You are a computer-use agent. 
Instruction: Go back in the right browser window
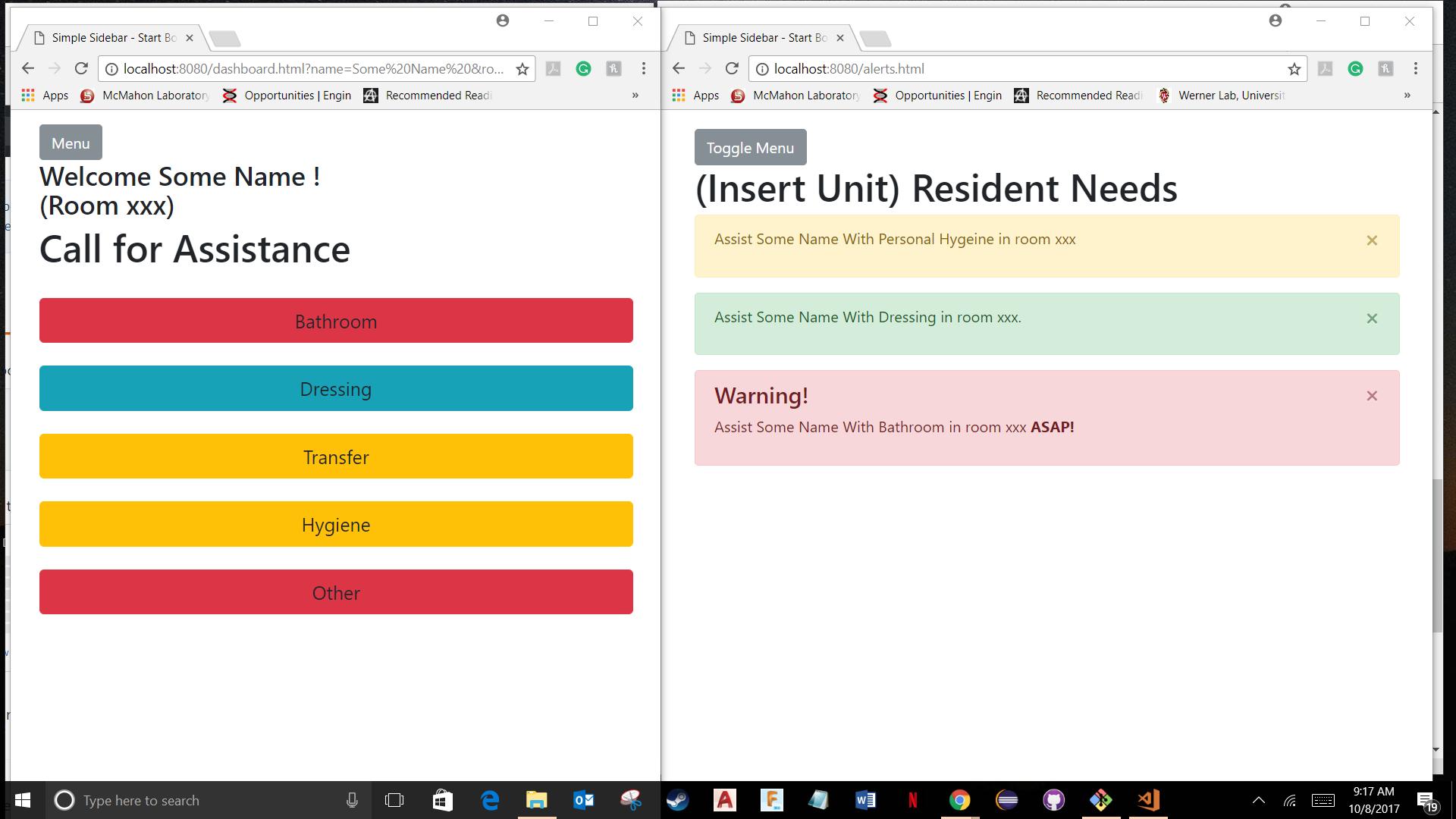coord(679,69)
